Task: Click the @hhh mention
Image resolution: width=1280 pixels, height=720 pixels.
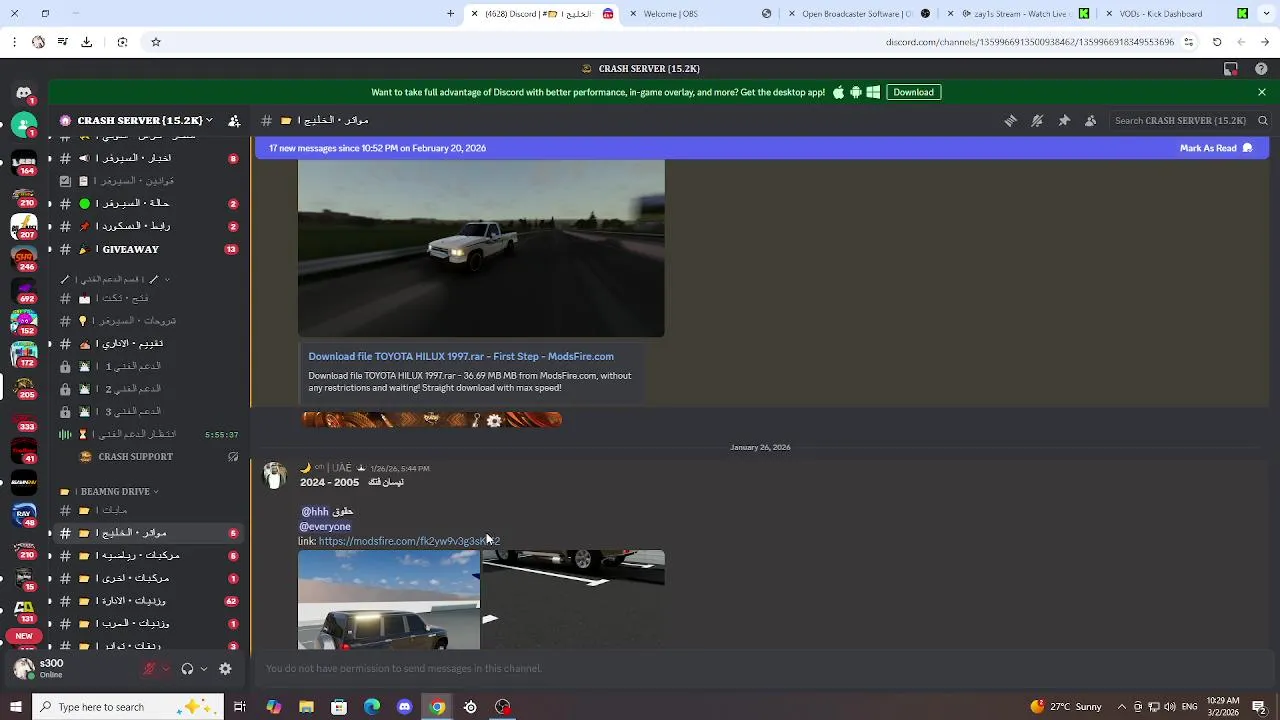Action: [x=315, y=512]
